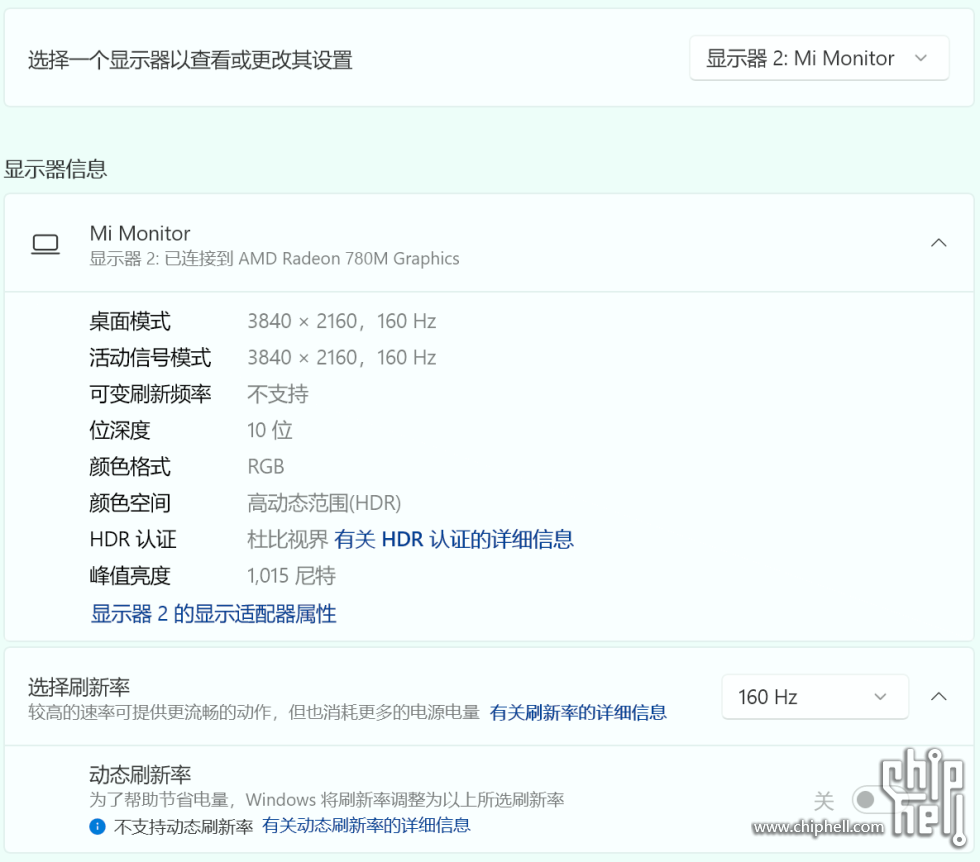Click the blue info icon beside 不支持动态刷新率
The width and height of the screenshot is (980, 862).
[x=97, y=826]
